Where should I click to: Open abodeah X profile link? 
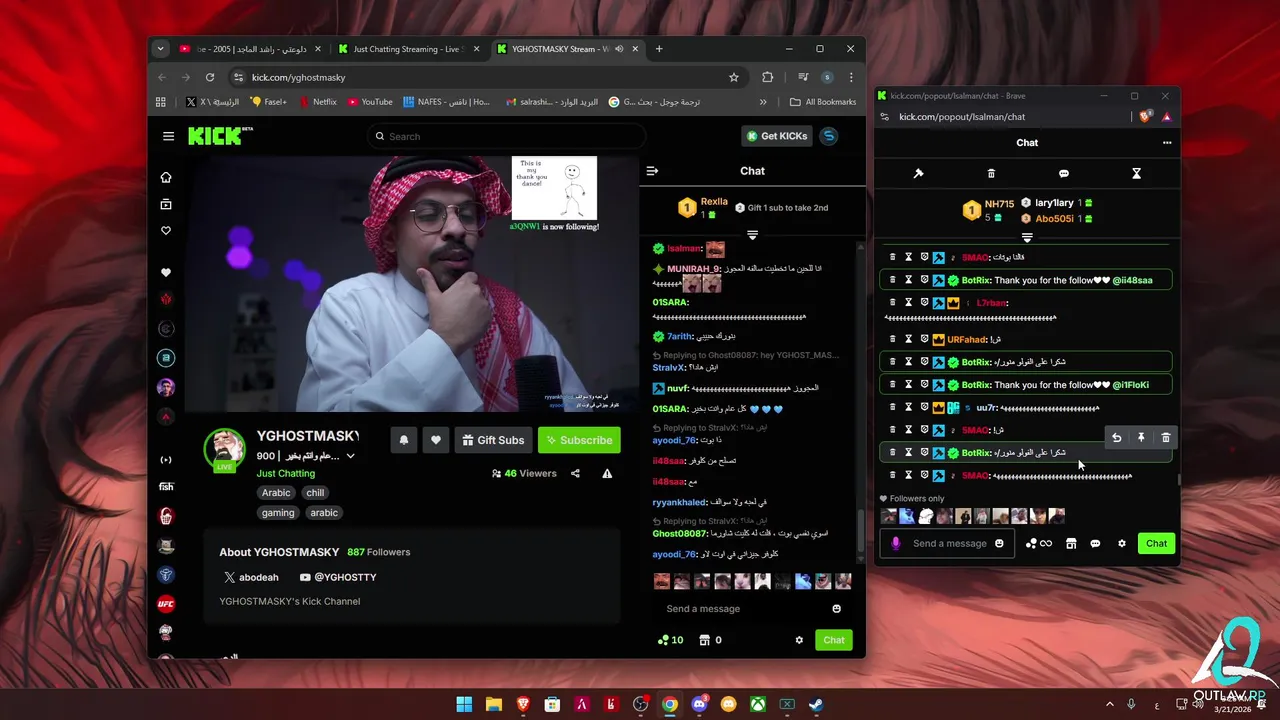[x=251, y=577]
